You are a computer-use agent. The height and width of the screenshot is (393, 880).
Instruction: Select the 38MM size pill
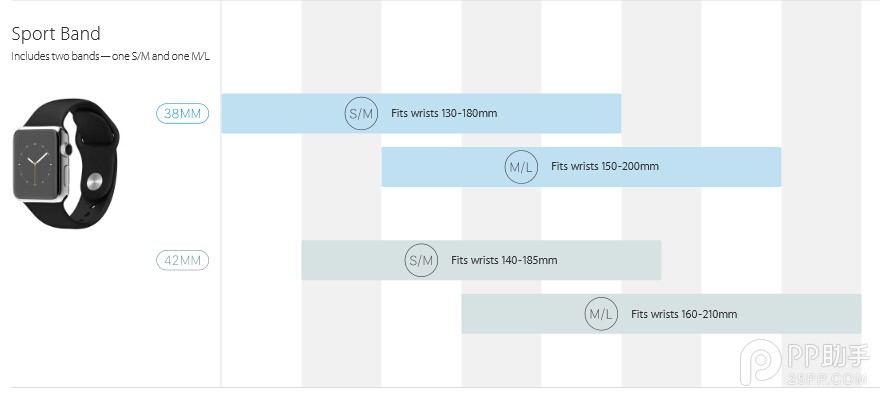182,114
